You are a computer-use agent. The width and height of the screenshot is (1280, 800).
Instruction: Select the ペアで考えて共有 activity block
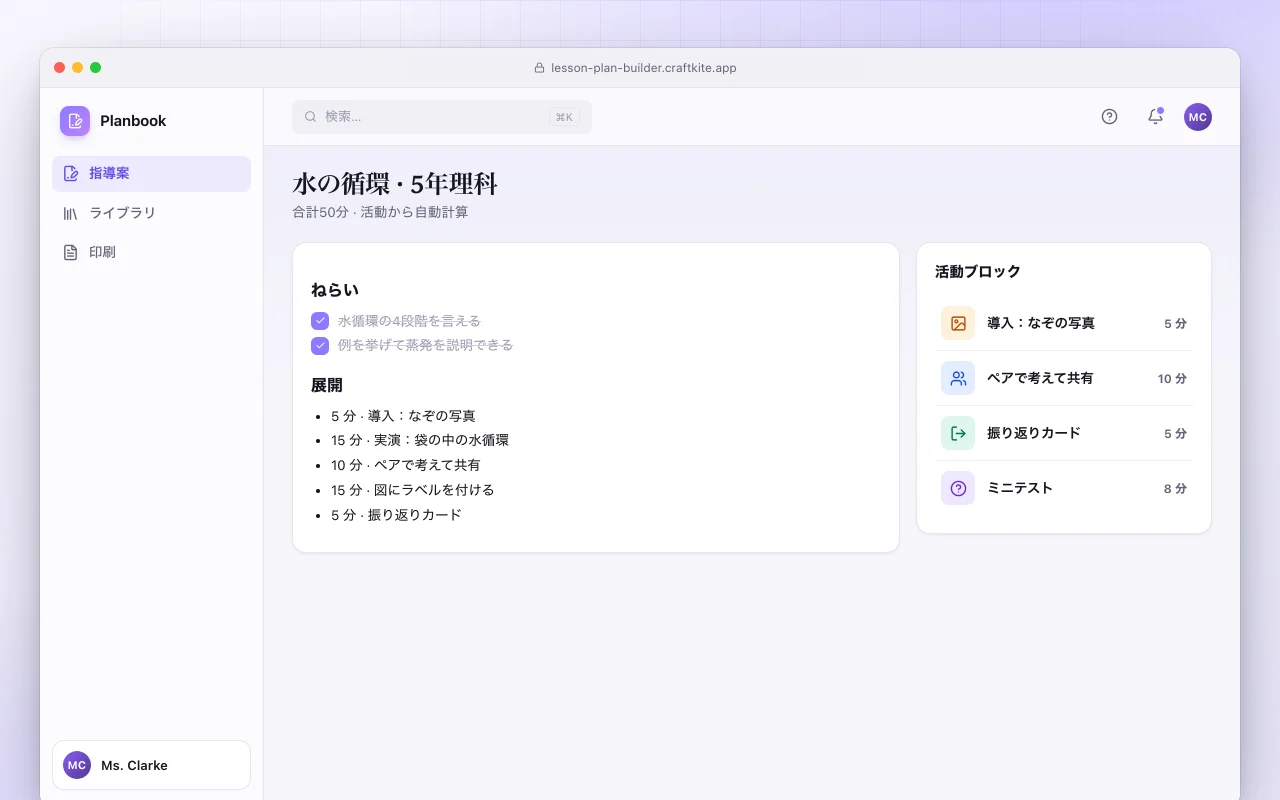click(1064, 378)
